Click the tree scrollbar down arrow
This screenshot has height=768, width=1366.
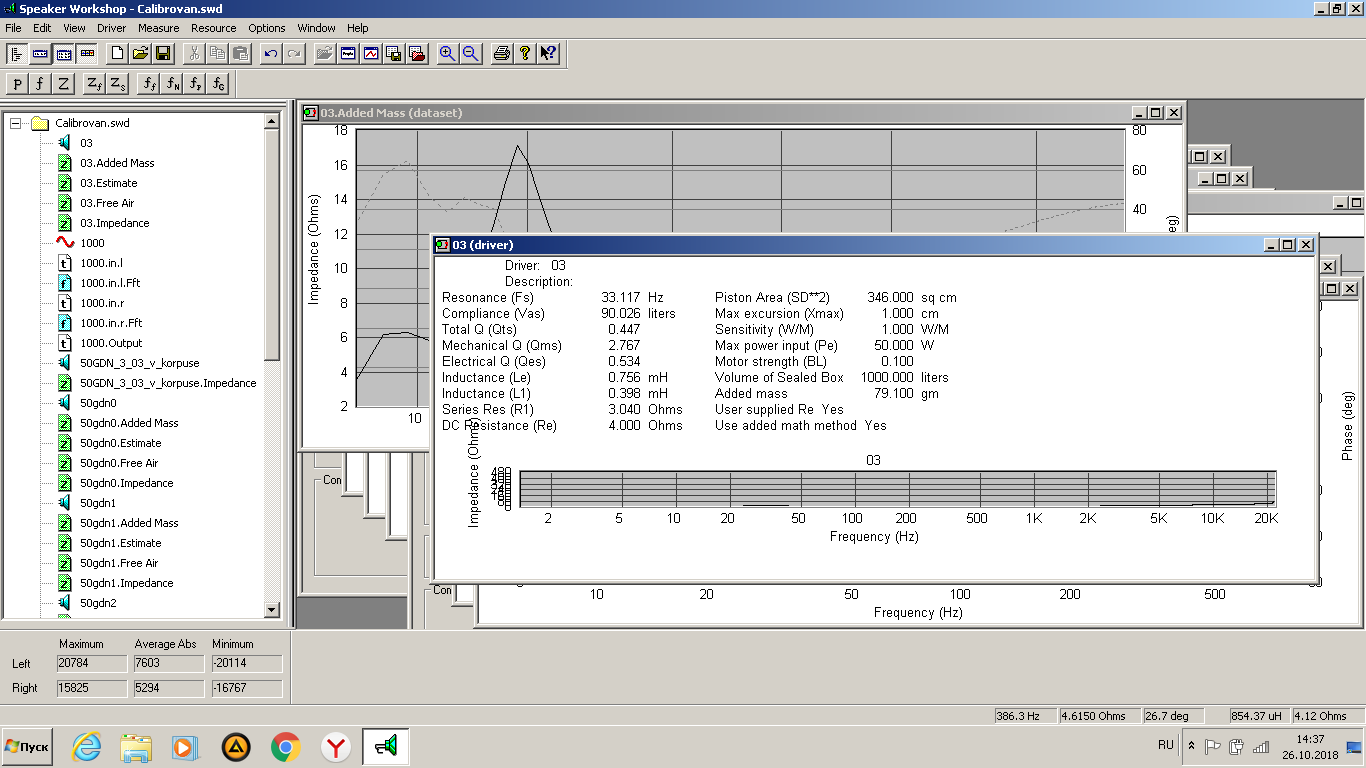tap(272, 610)
